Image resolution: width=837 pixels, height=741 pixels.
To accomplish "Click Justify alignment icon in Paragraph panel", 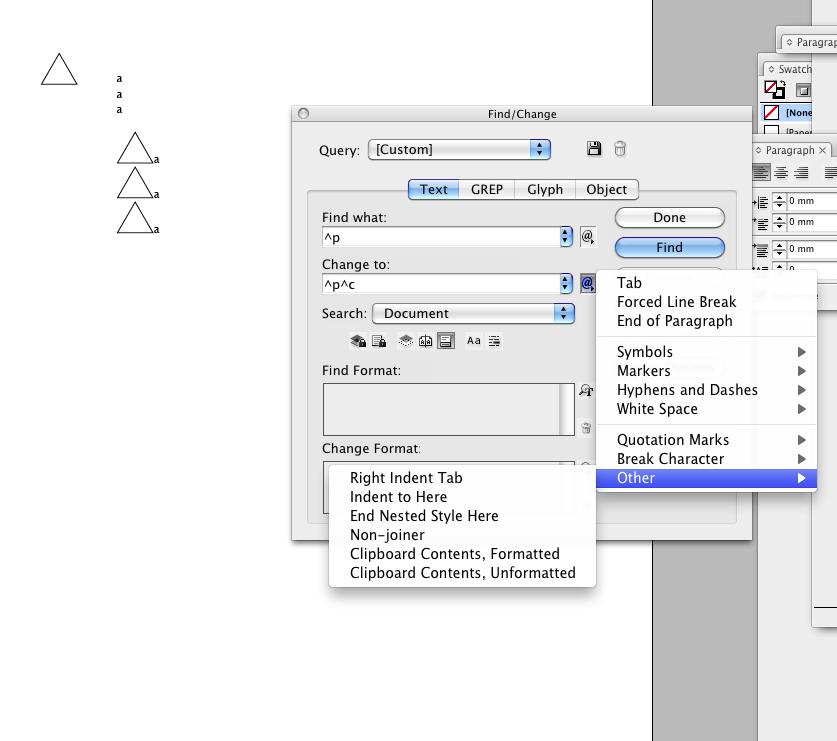I will [x=831, y=172].
